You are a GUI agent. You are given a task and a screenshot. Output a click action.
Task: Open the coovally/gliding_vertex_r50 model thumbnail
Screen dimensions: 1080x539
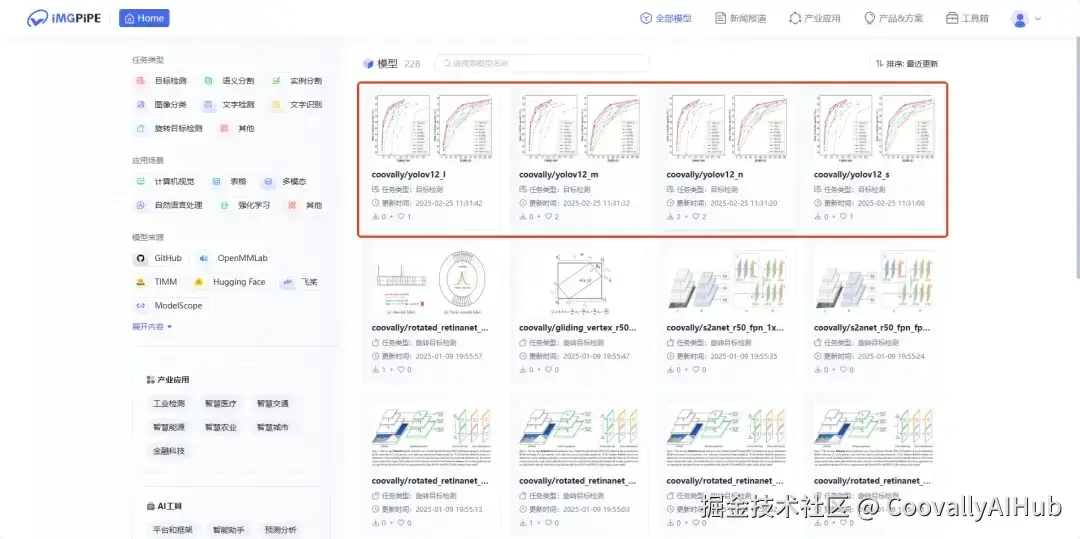coord(579,283)
